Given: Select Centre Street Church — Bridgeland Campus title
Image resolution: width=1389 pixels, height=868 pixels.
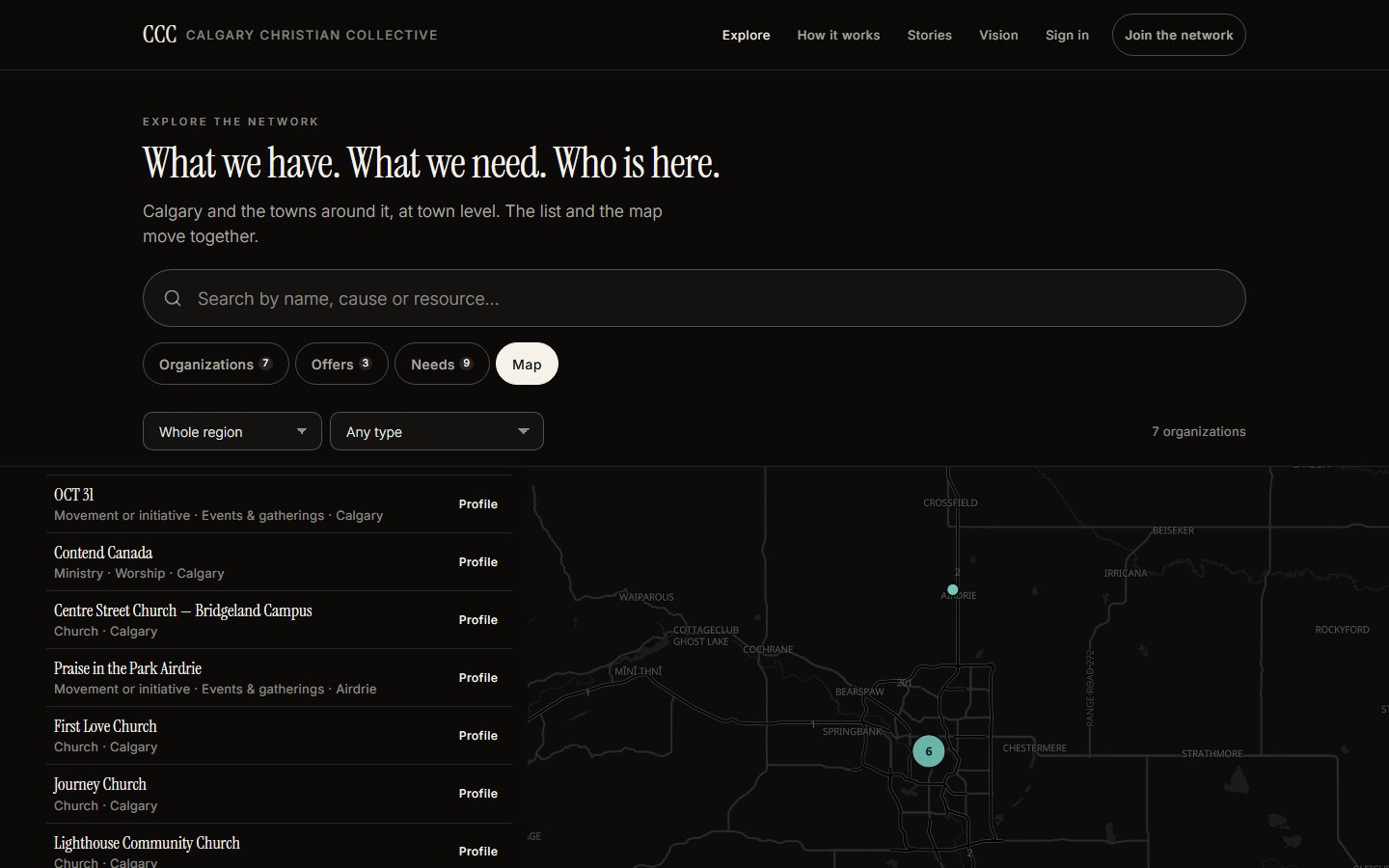Looking at the screenshot, I should [x=183, y=610].
